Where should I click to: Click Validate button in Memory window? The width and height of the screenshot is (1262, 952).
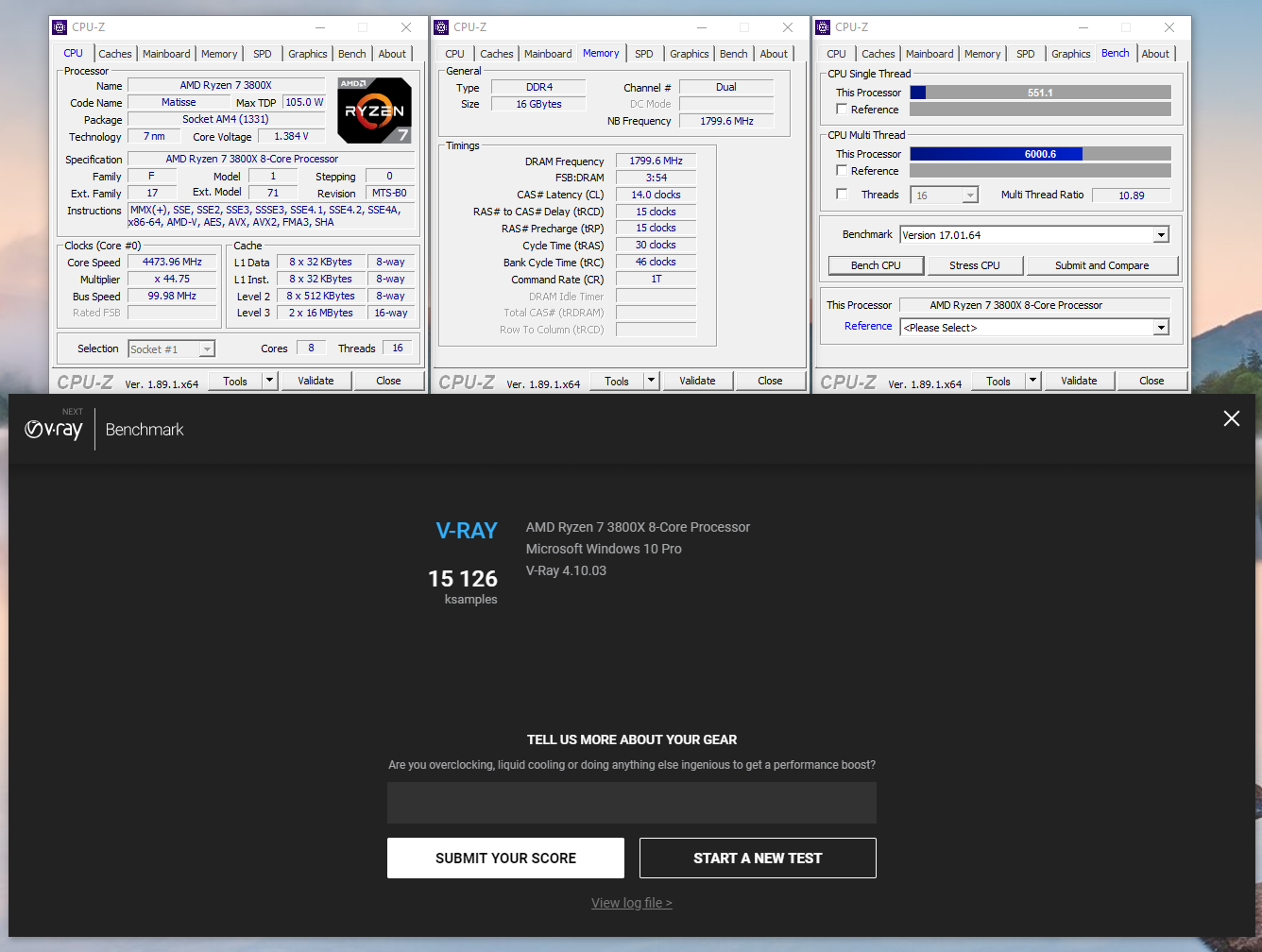point(697,381)
